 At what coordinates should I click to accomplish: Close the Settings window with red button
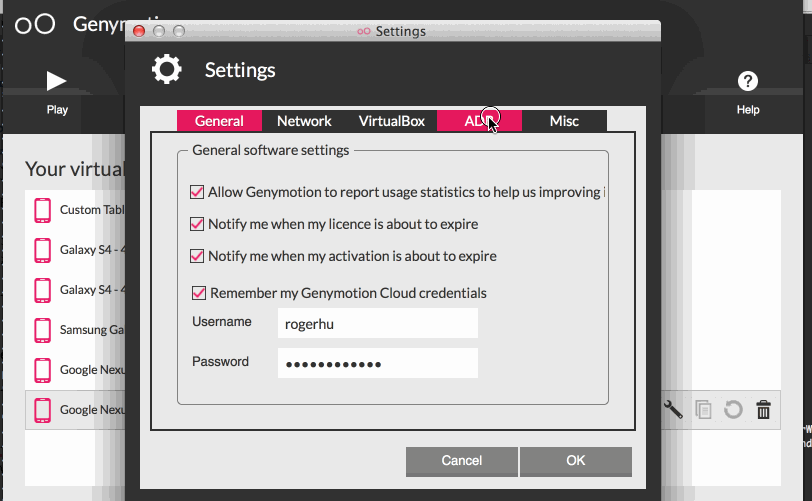point(139,31)
